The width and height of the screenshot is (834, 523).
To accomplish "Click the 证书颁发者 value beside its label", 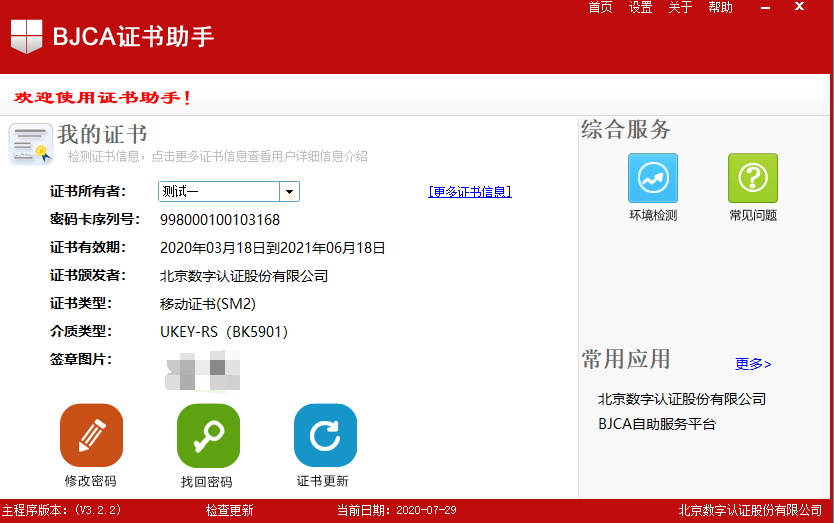I will click(x=244, y=276).
